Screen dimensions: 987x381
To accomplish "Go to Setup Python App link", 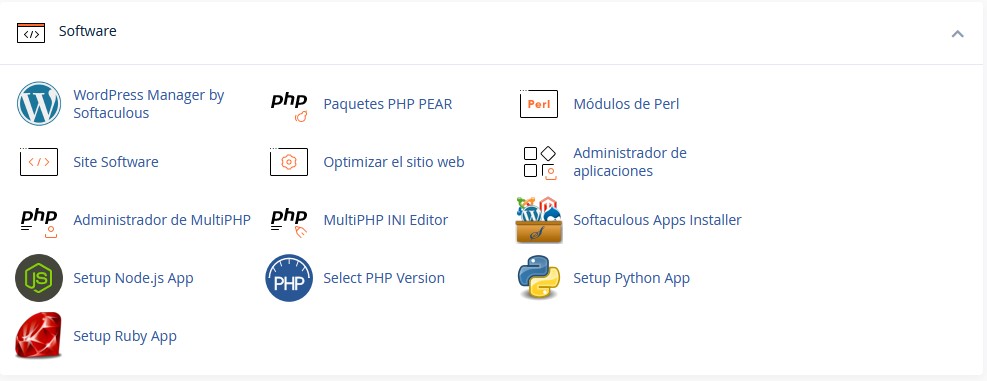I will [631, 278].
